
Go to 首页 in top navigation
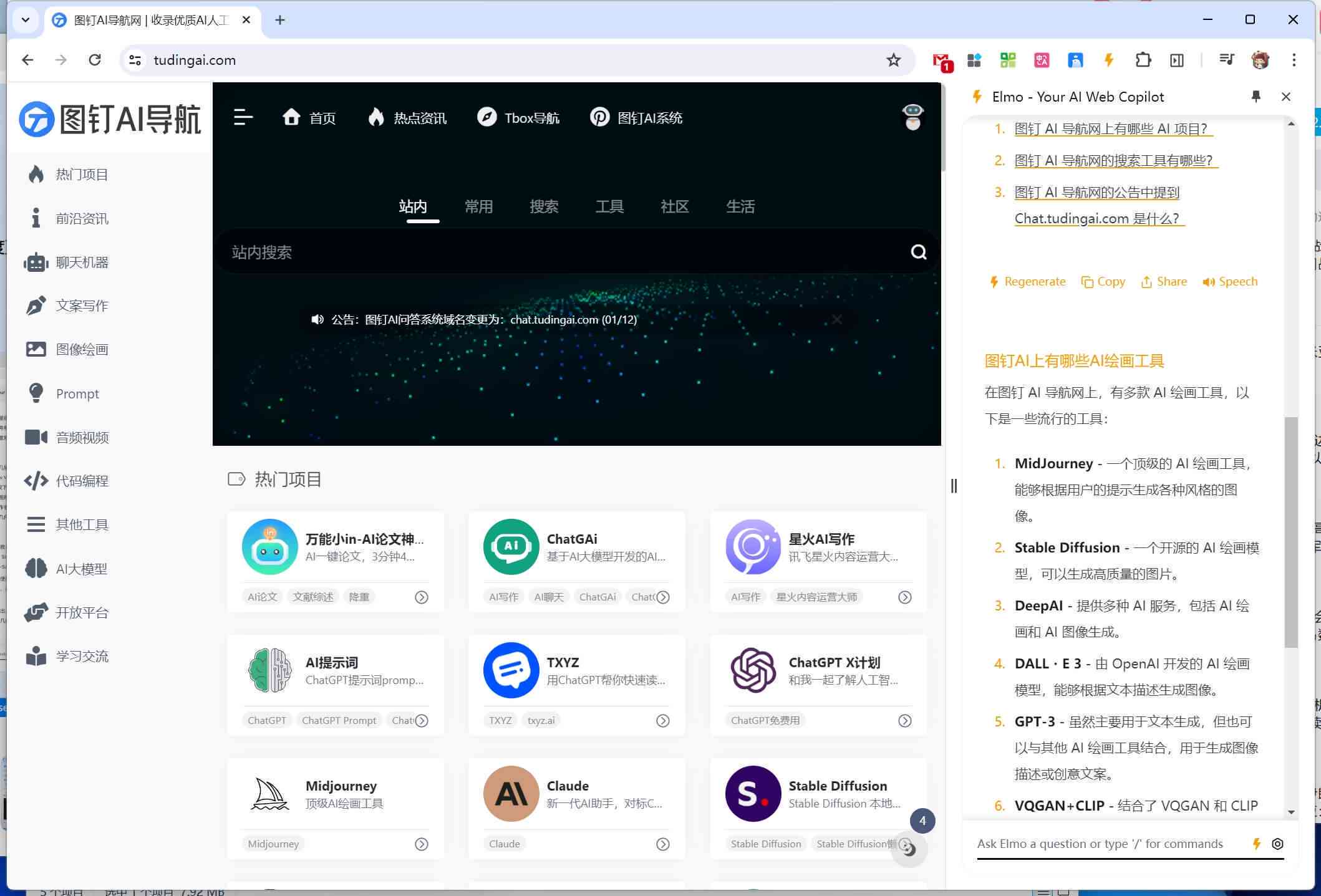coord(309,117)
